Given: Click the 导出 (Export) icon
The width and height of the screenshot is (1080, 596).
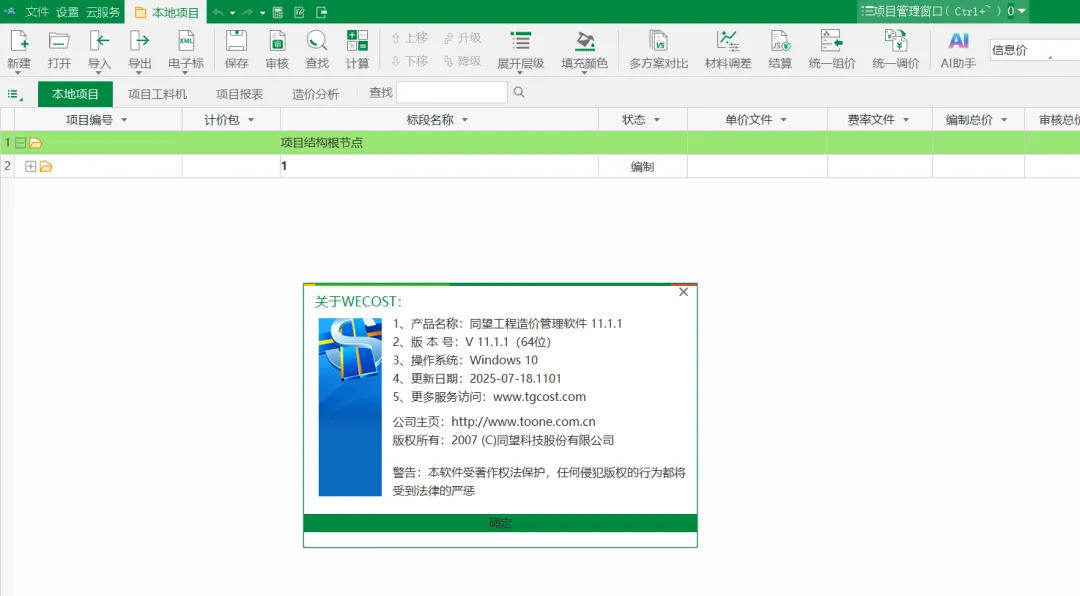Looking at the screenshot, I should pyautogui.click(x=140, y=42).
